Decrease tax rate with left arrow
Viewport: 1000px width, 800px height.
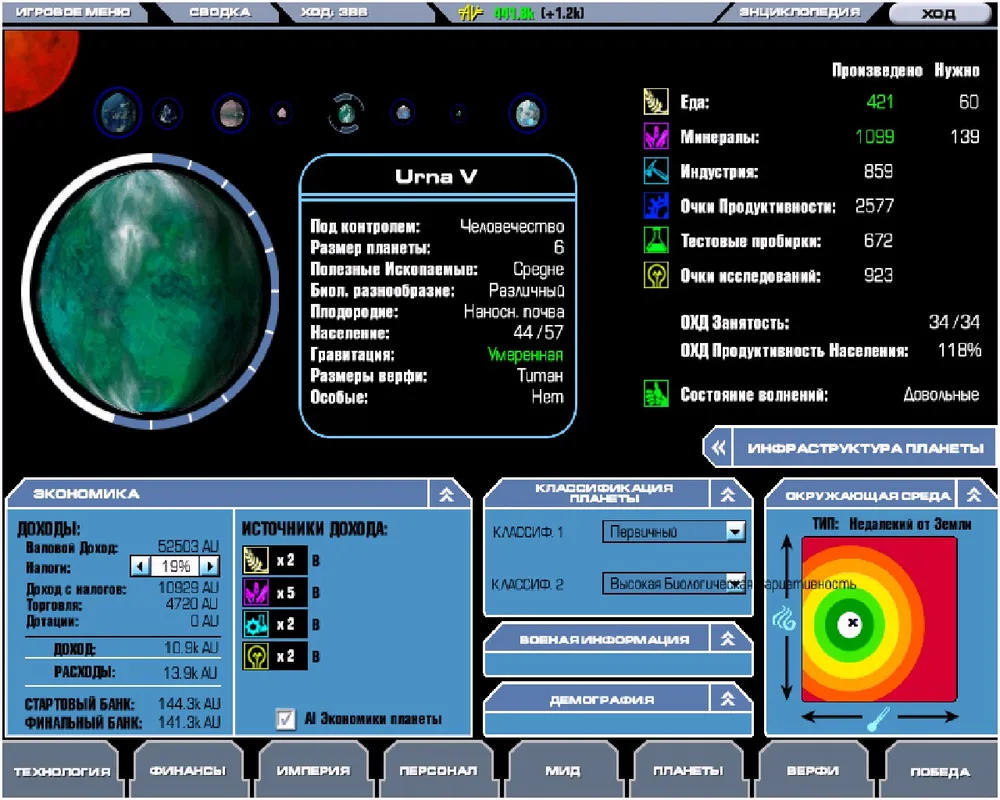[141, 566]
